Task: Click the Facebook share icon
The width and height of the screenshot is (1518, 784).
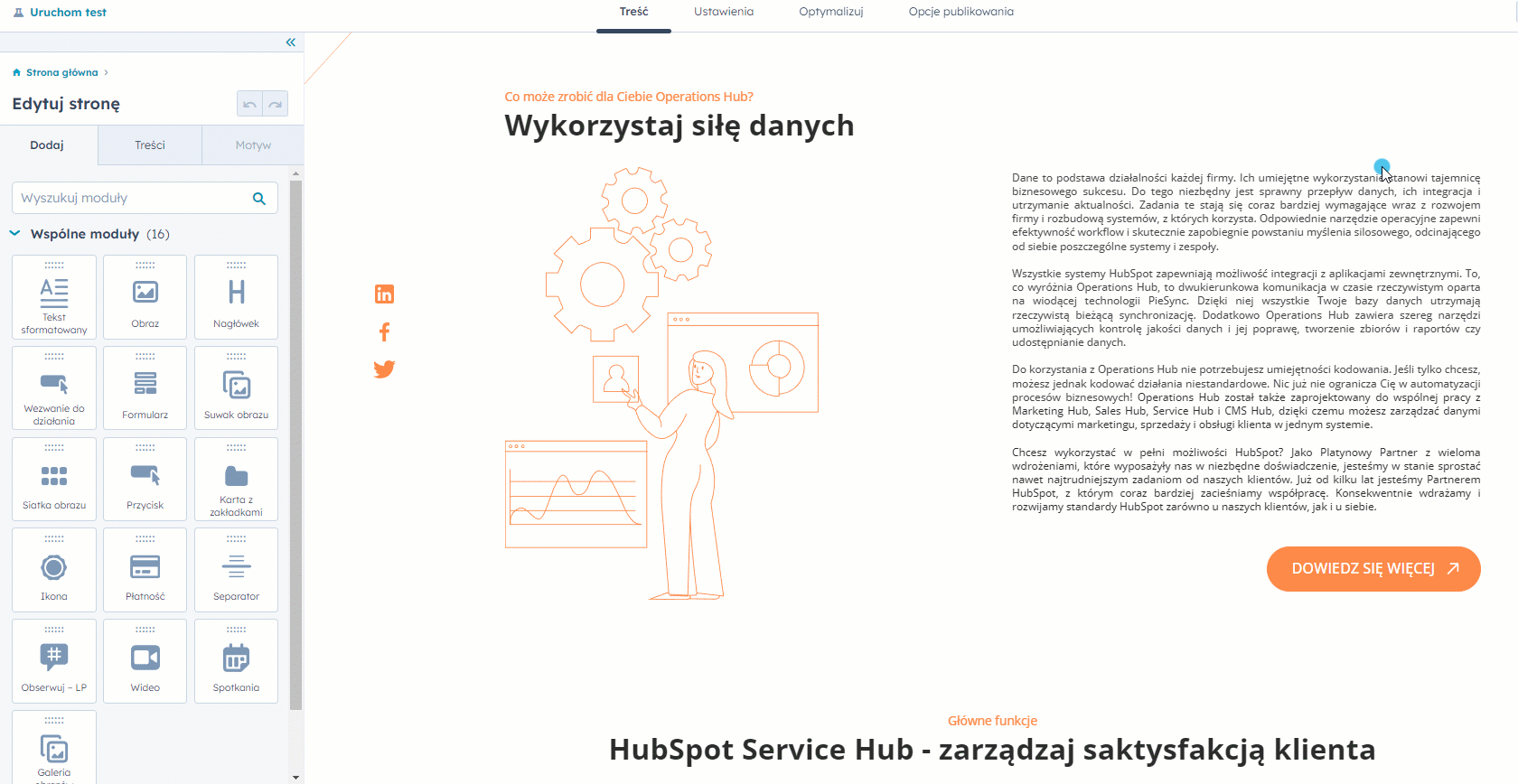Action: (x=384, y=331)
